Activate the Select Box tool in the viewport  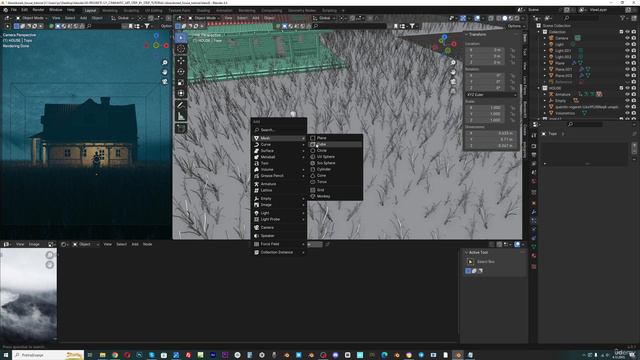point(181,38)
